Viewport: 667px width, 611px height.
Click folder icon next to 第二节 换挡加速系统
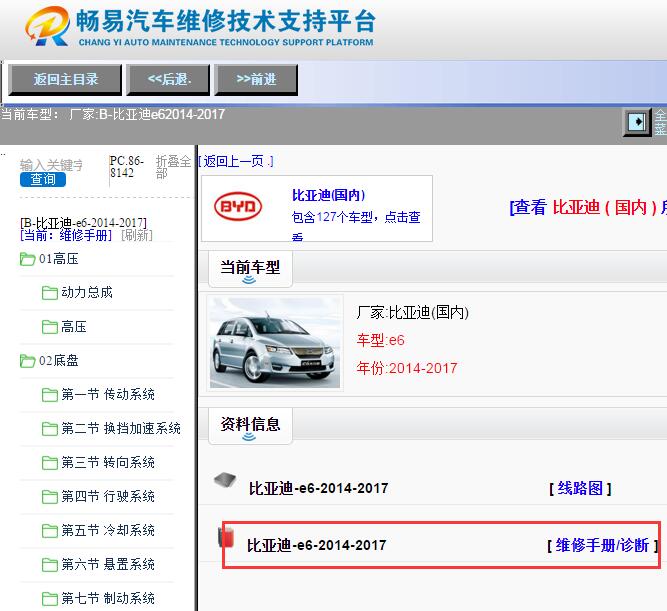click(x=50, y=428)
